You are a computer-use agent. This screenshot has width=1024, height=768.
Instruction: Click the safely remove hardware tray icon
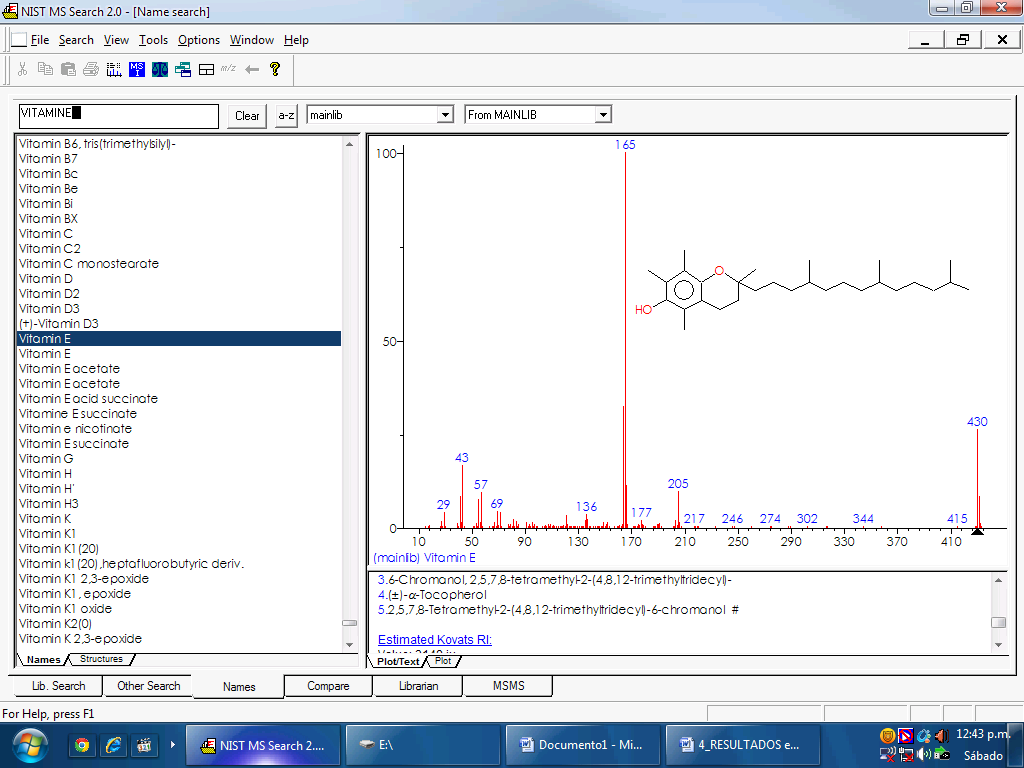pyautogui.click(x=942, y=754)
